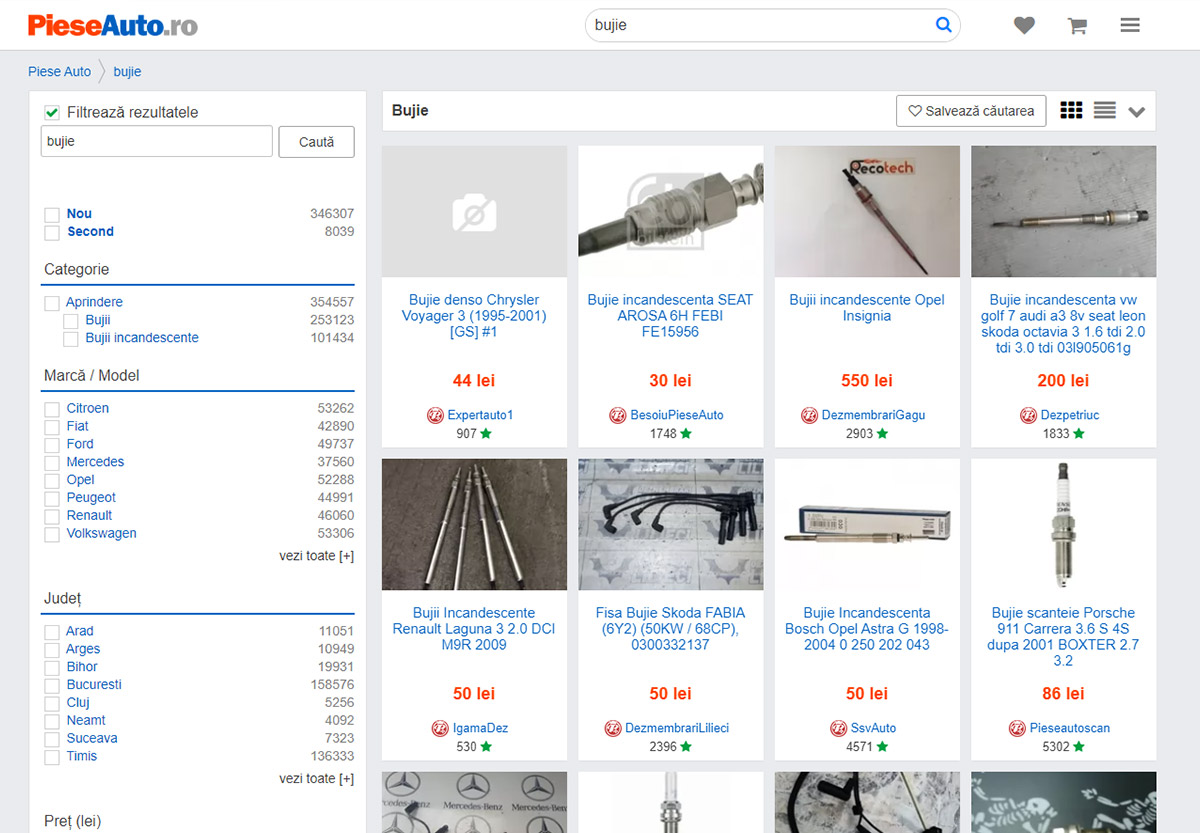This screenshot has width=1200, height=833.
Task: Click green rating star beside 2396
Action: [x=686, y=747]
